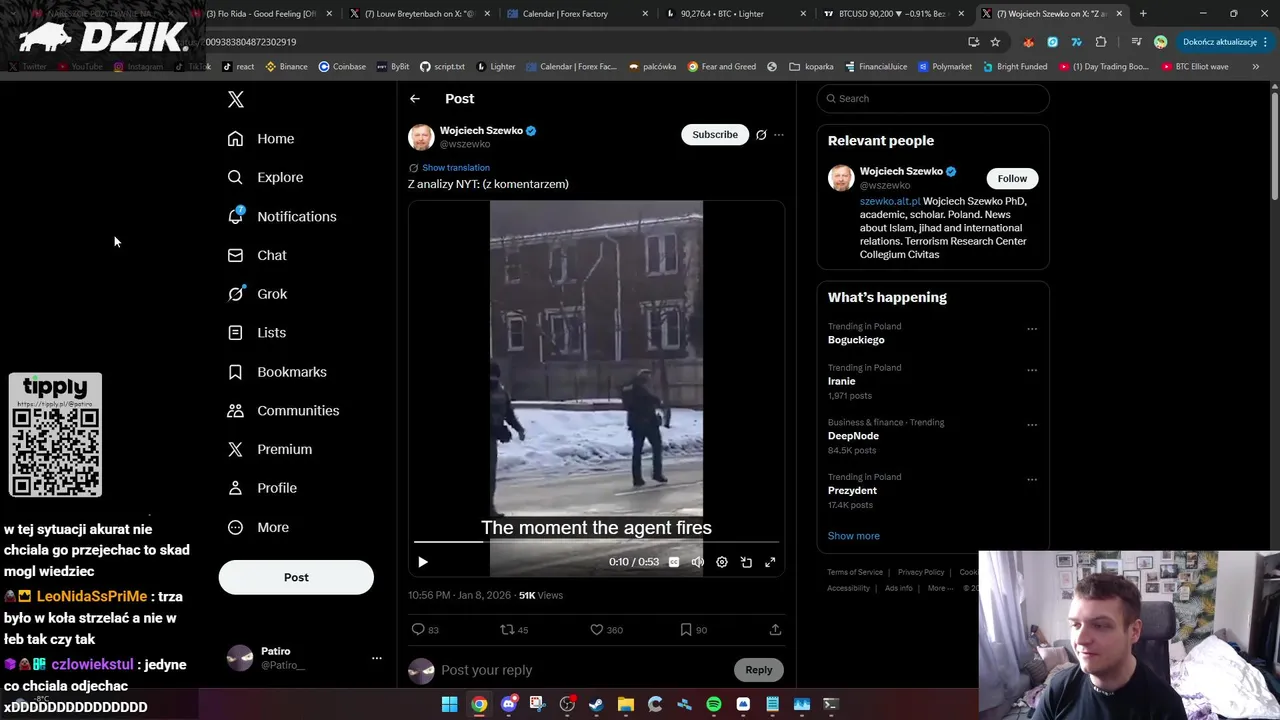This screenshot has height=720, width=1280.
Task: Open Communities in the X sidebar
Action: coord(283,411)
